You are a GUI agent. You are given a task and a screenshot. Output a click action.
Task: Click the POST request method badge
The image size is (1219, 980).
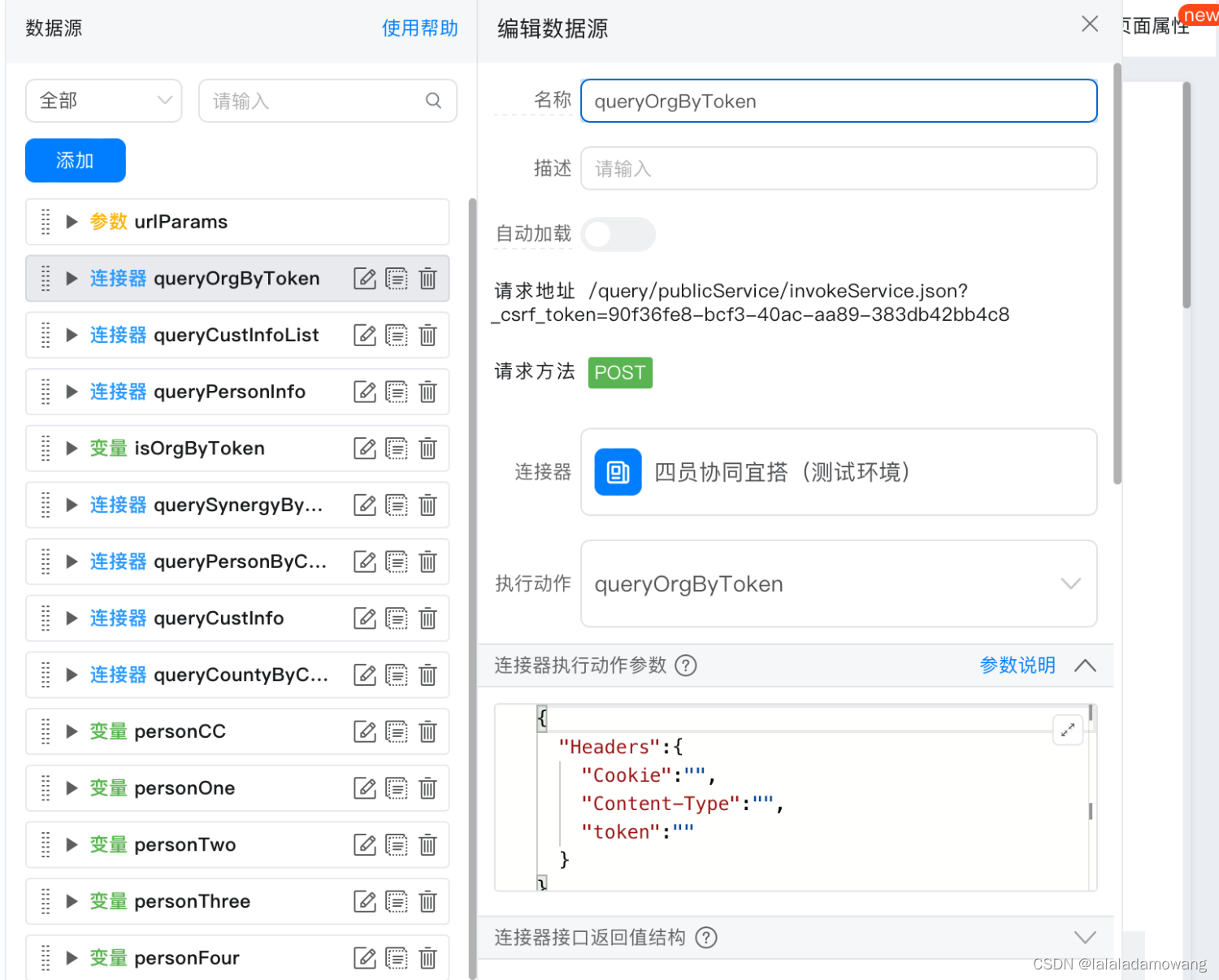(620, 373)
